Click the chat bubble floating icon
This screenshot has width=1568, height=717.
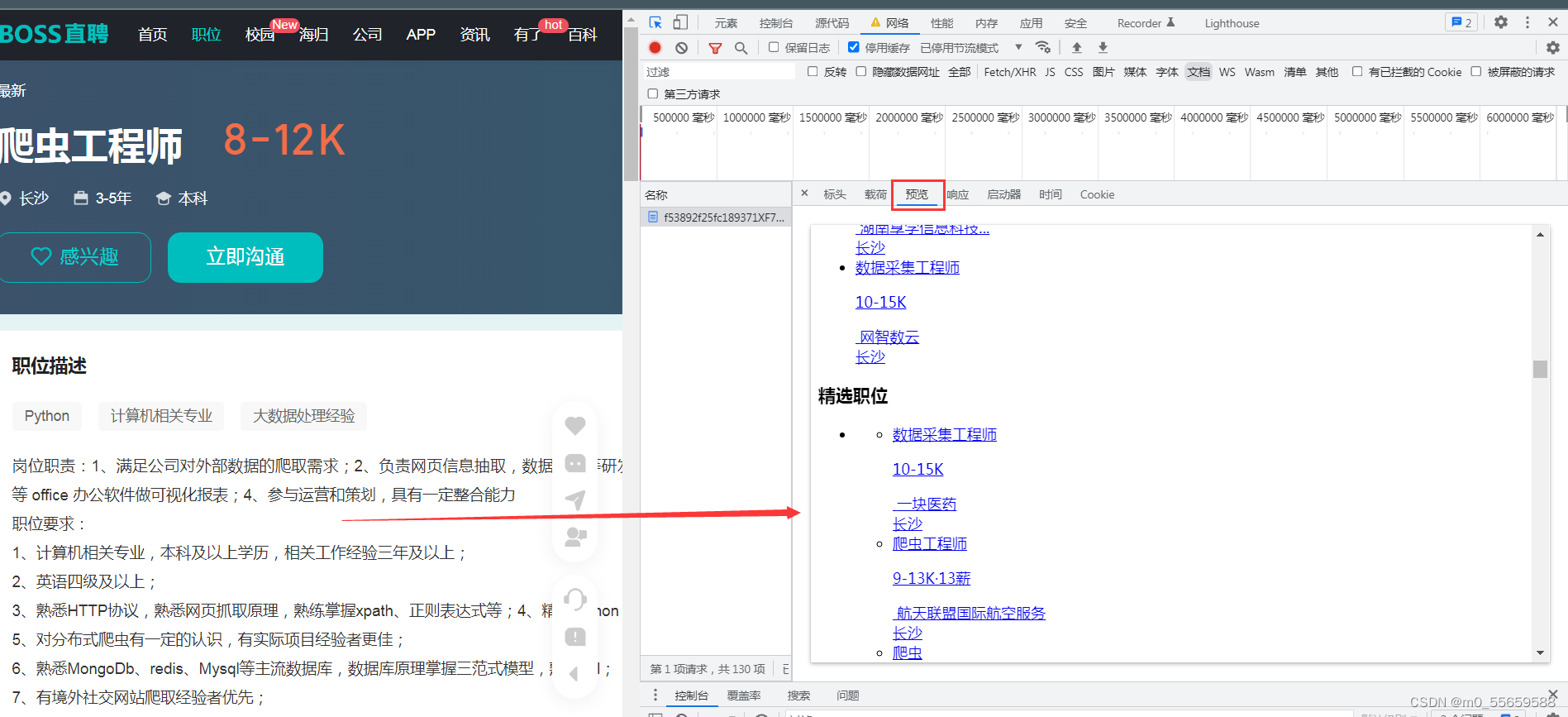point(575,463)
